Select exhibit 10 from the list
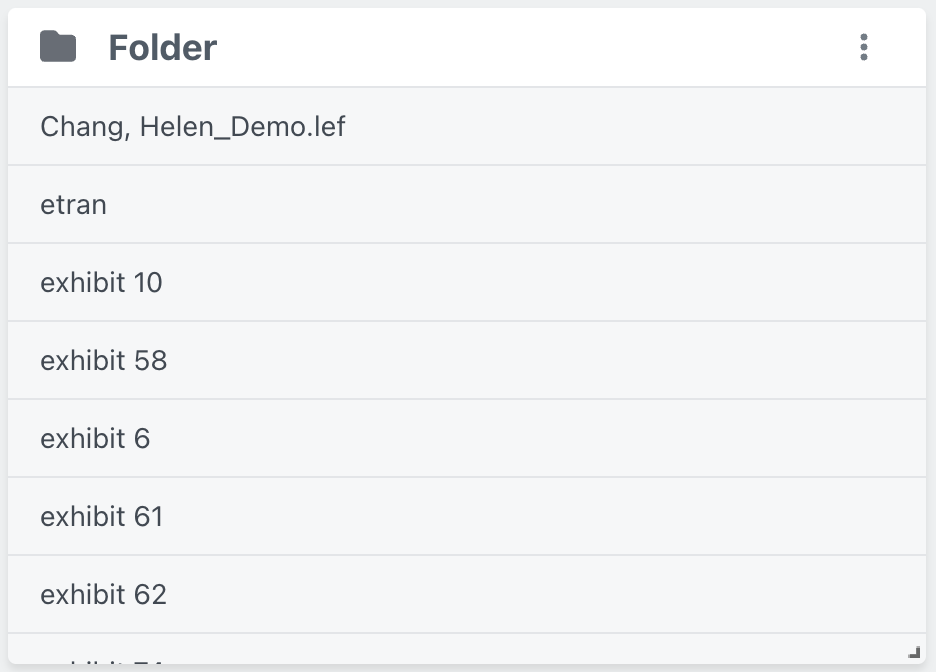This screenshot has width=936, height=672. (x=101, y=283)
